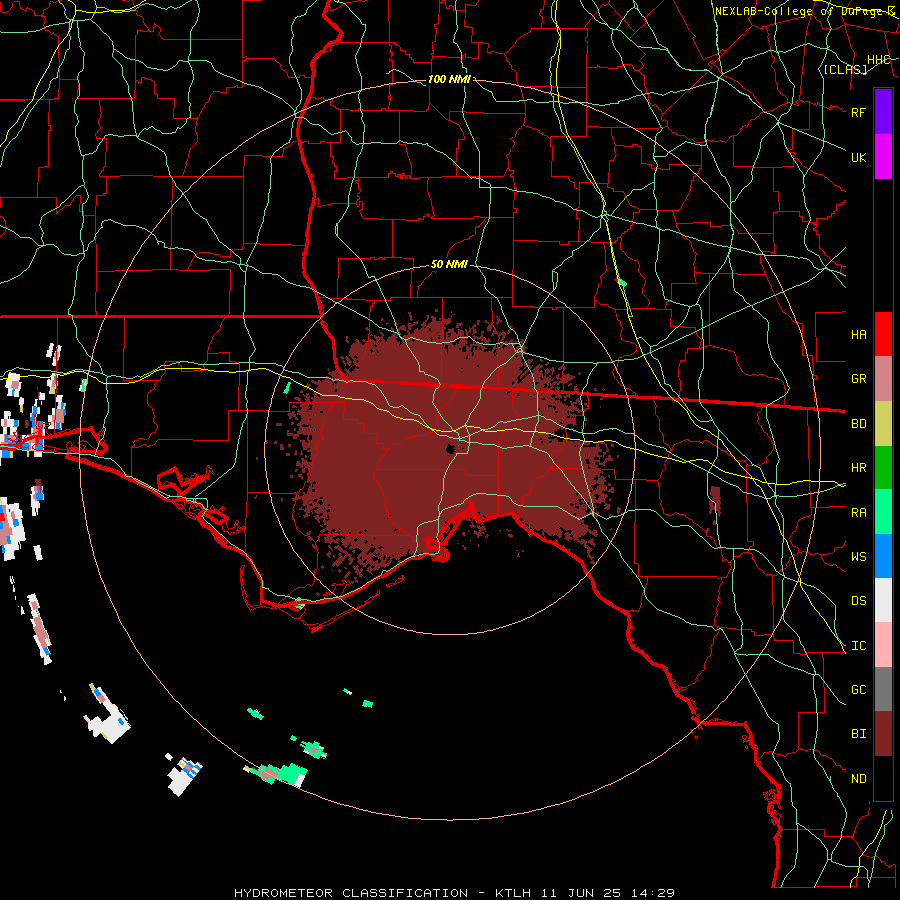This screenshot has width=900, height=900.
Task: Click the BI legend label
Action: pos(858,734)
